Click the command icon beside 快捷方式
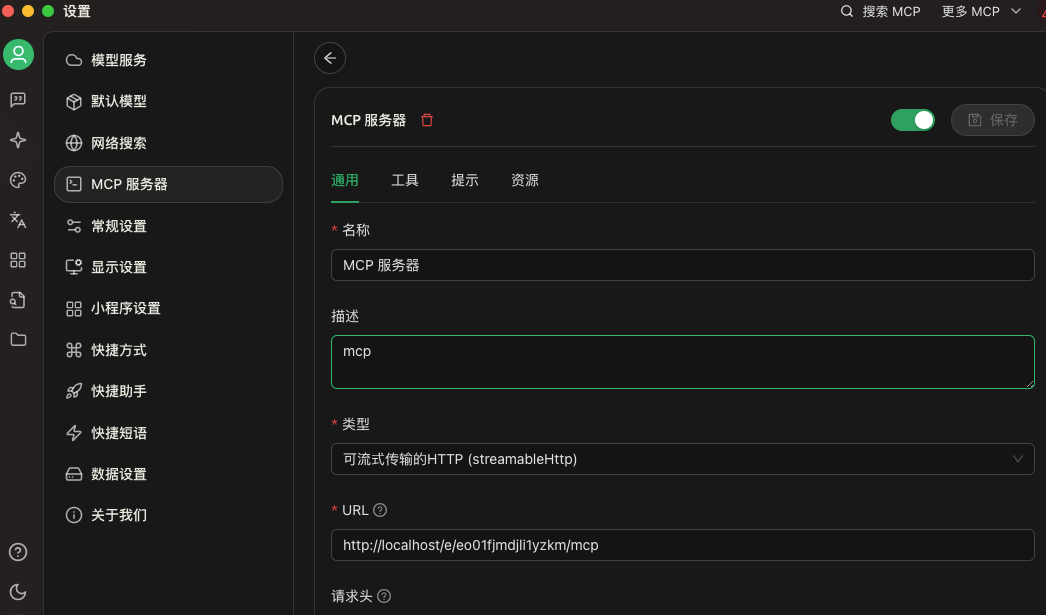The image size is (1046, 615). (x=74, y=350)
